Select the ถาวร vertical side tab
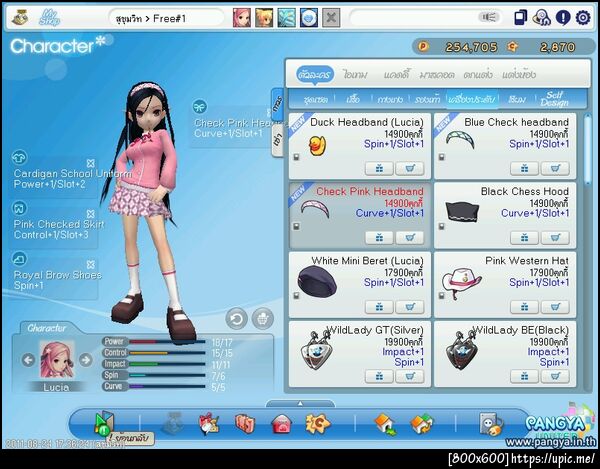The height and width of the screenshot is (469, 600). click(x=277, y=104)
